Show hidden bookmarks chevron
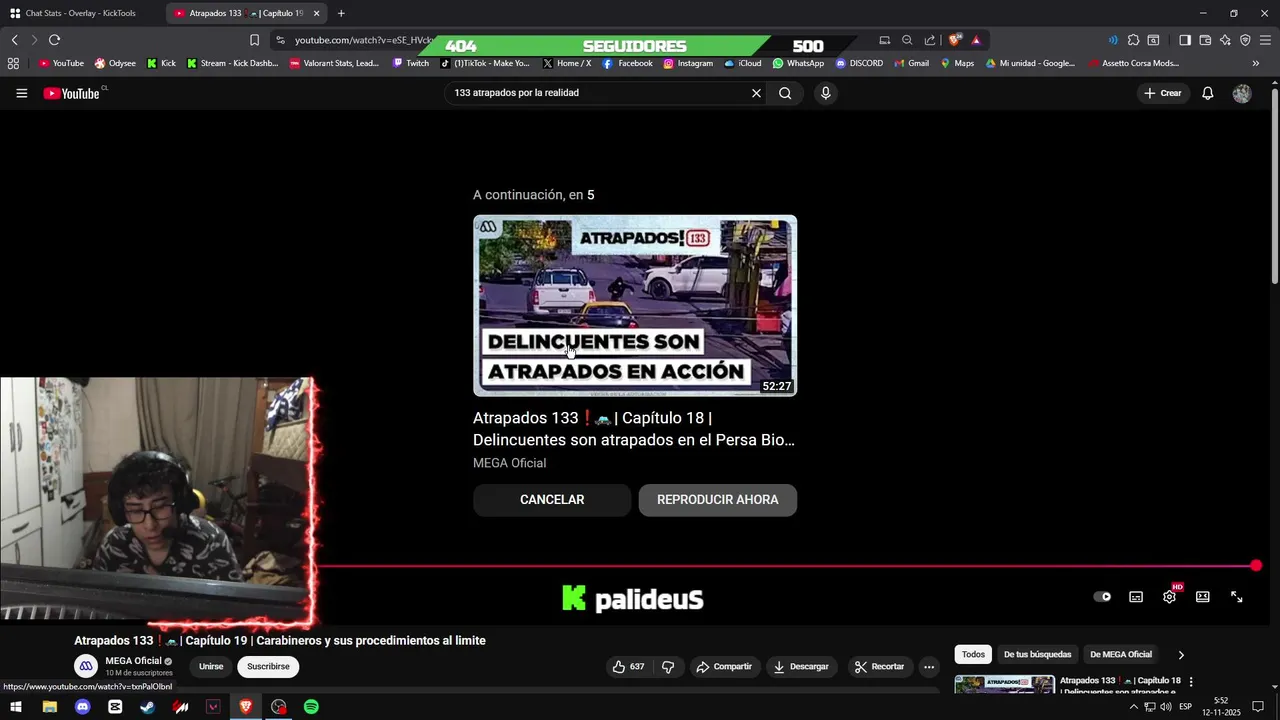Screen dimensions: 1280x720 pos(1256,63)
